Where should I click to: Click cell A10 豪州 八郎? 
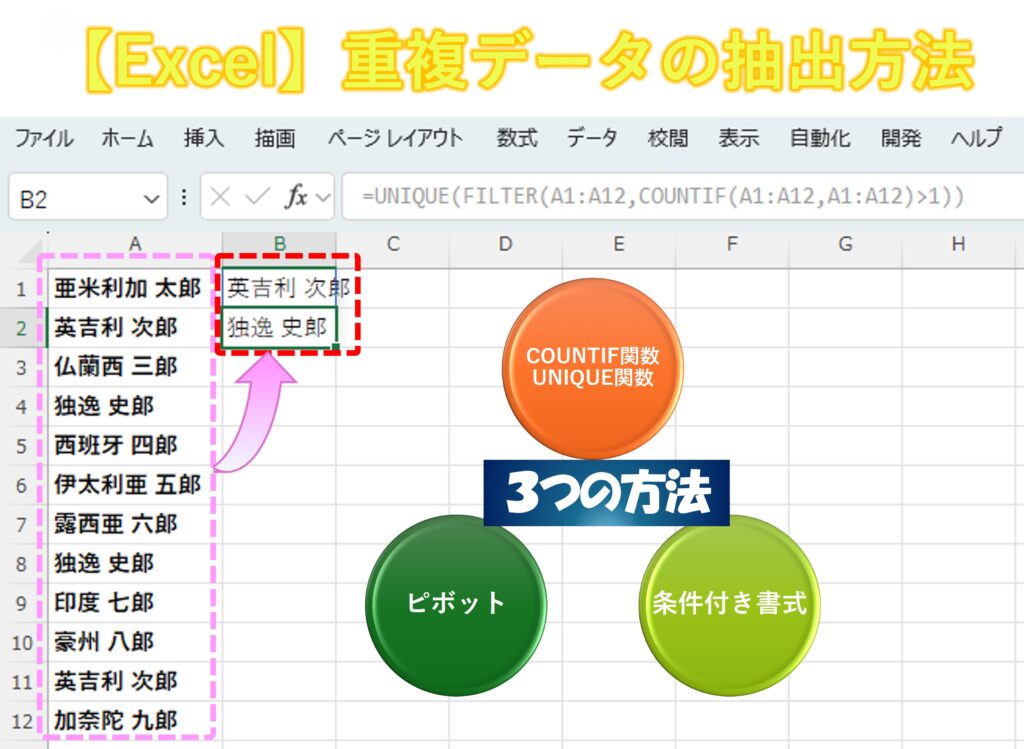coord(135,642)
